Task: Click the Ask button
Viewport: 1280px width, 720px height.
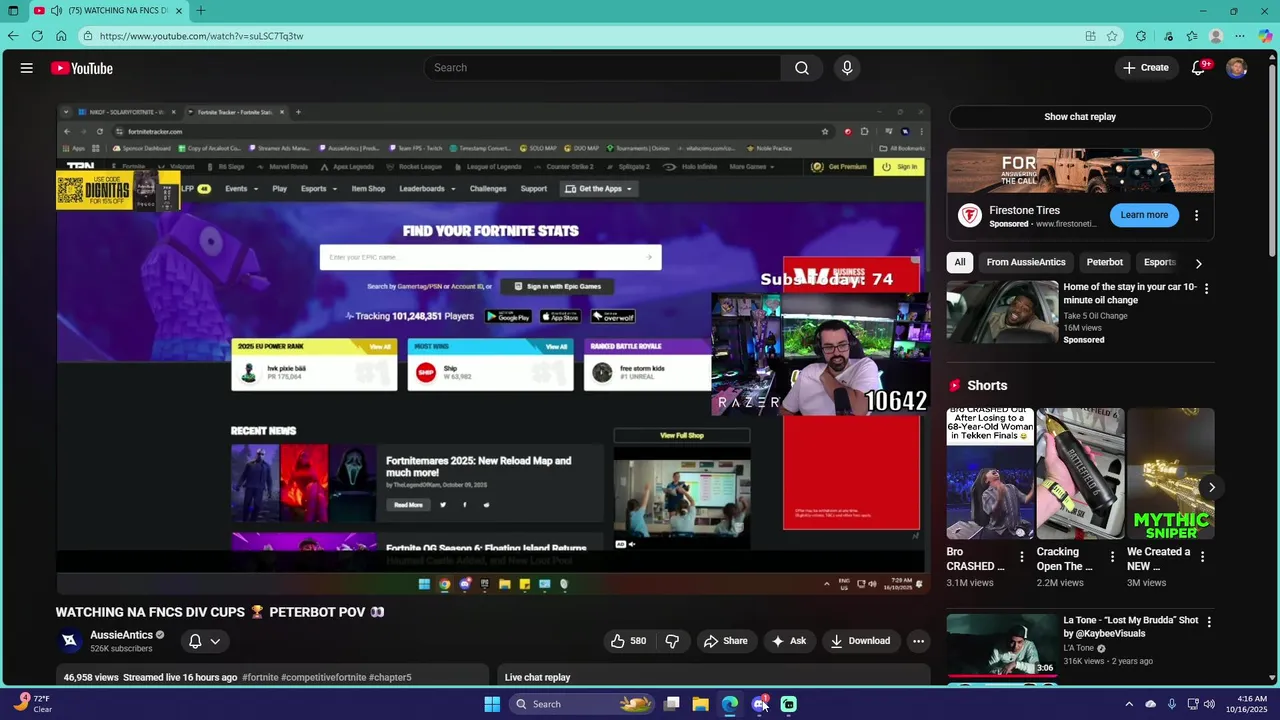Action: tap(789, 641)
